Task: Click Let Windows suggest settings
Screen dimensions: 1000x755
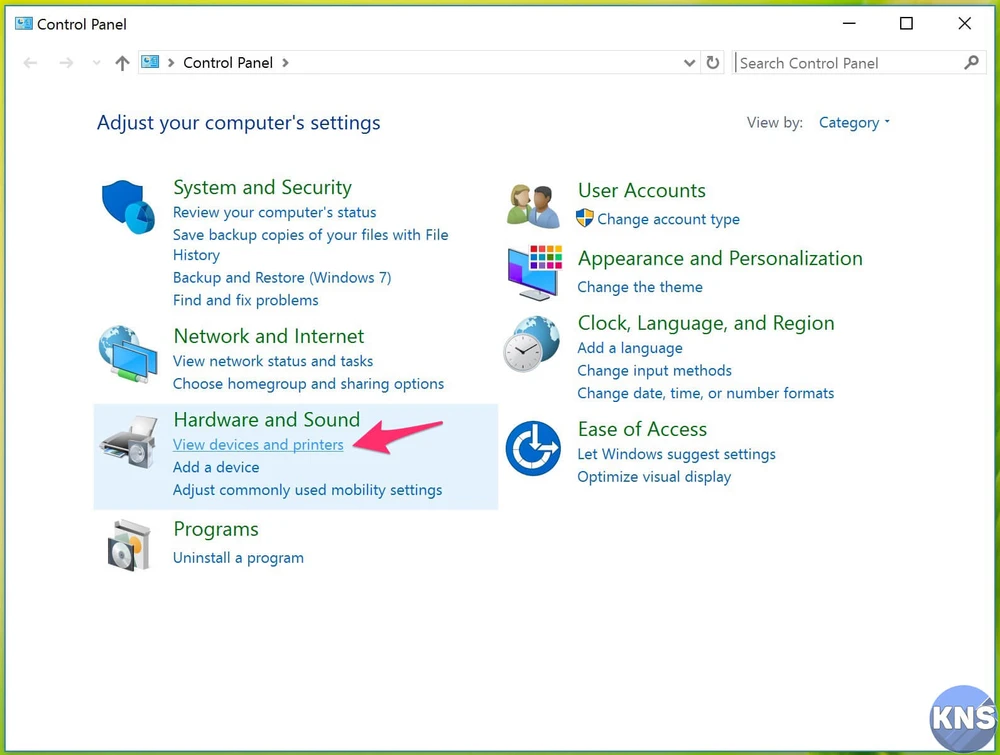Action: [676, 454]
